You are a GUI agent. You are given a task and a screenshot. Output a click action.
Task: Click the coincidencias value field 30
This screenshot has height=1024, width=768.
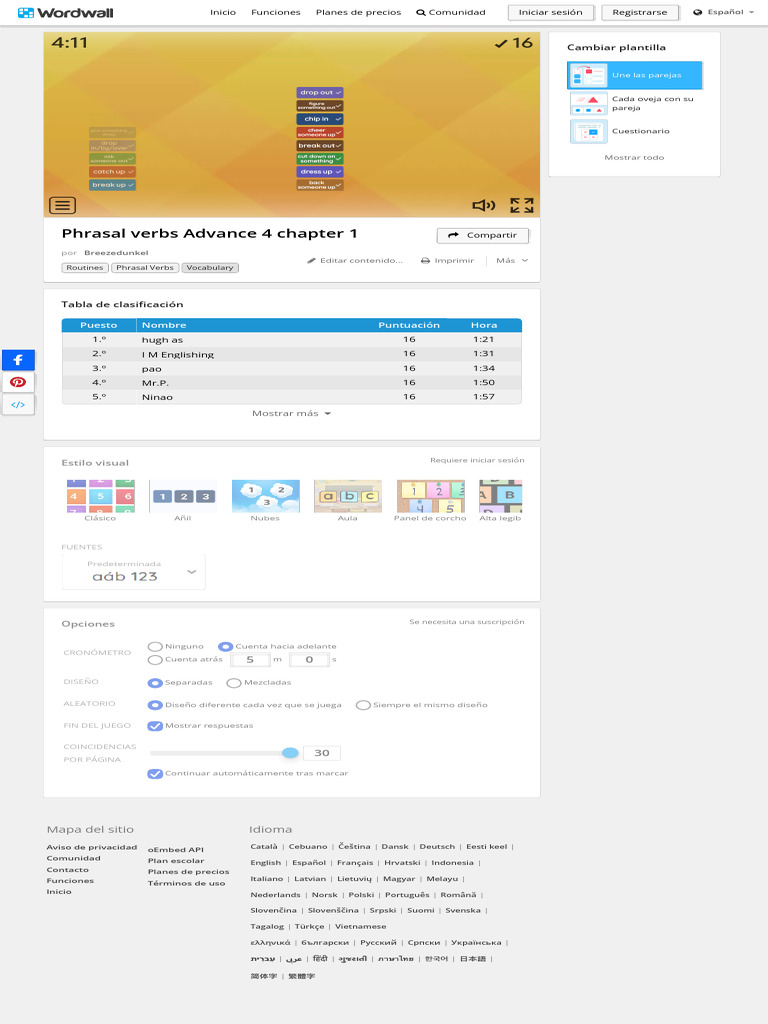[x=322, y=753]
